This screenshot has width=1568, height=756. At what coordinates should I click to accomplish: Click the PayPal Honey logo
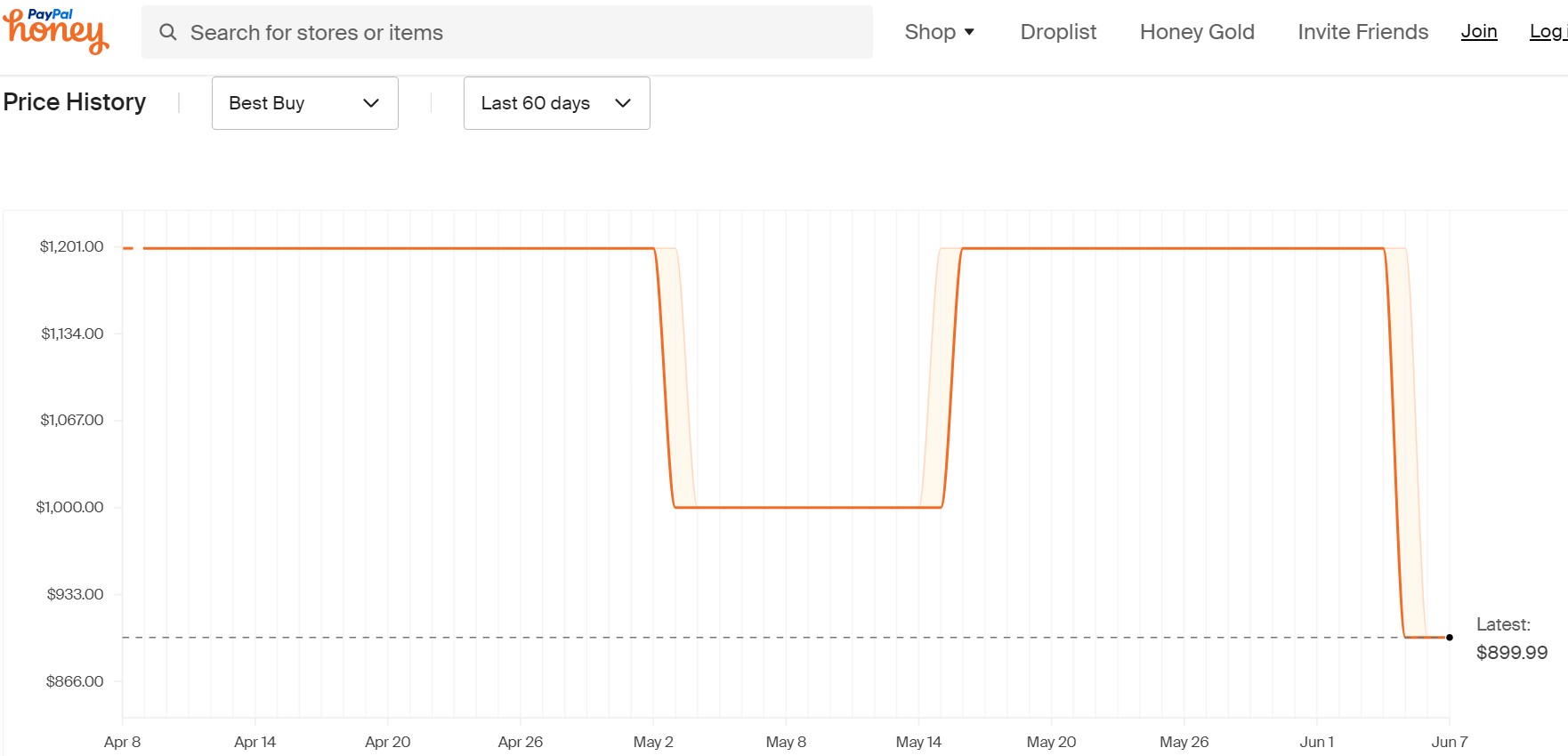coord(56,31)
